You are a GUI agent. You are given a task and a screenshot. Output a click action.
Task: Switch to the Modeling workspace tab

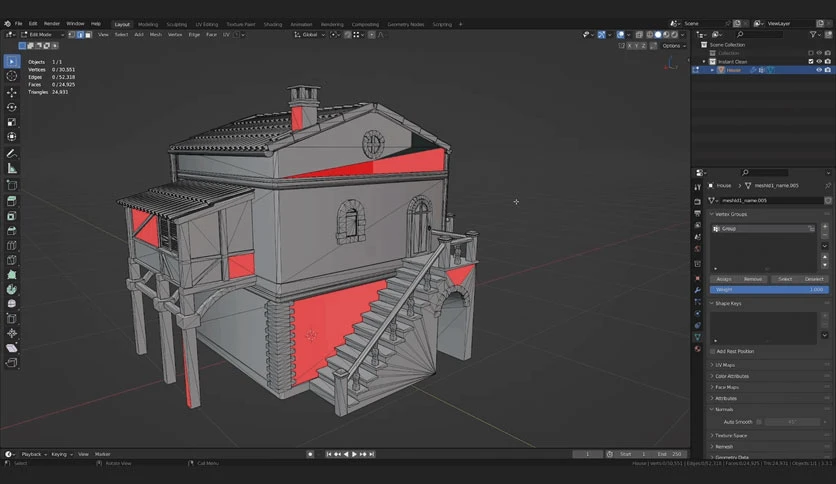[148, 25]
